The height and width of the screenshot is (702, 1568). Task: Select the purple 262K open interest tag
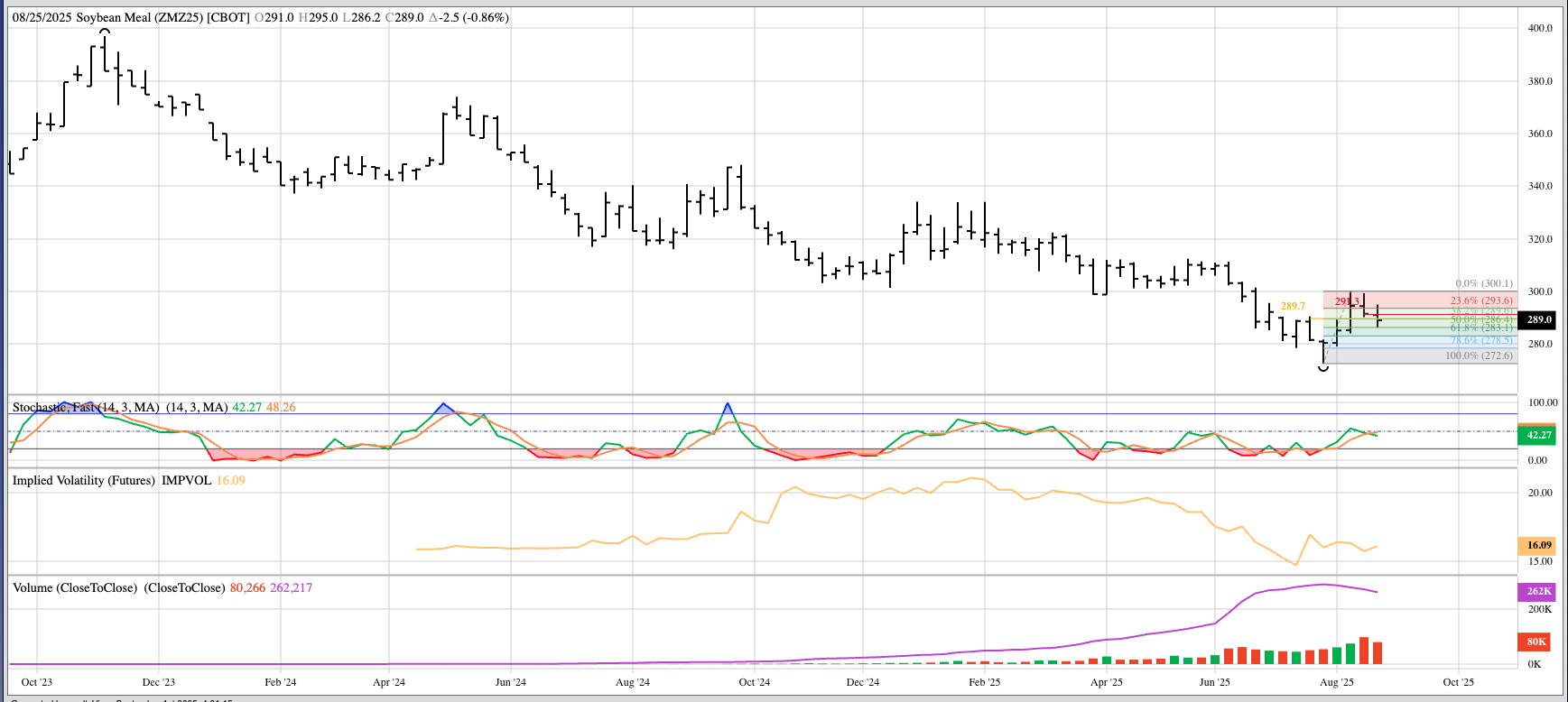click(x=1538, y=591)
